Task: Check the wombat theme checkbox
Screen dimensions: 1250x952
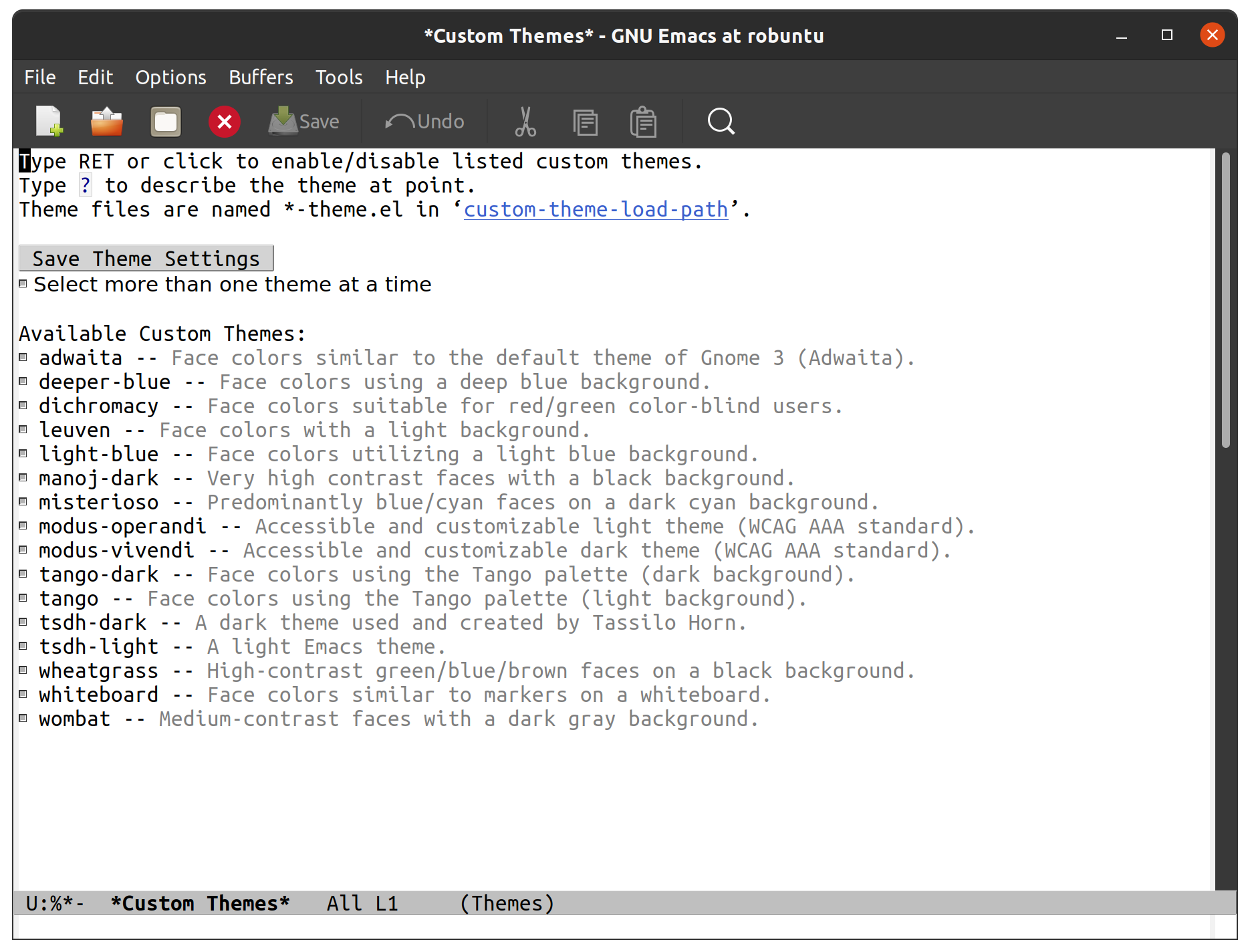Action: pyautogui.click(x=23, y=718)
